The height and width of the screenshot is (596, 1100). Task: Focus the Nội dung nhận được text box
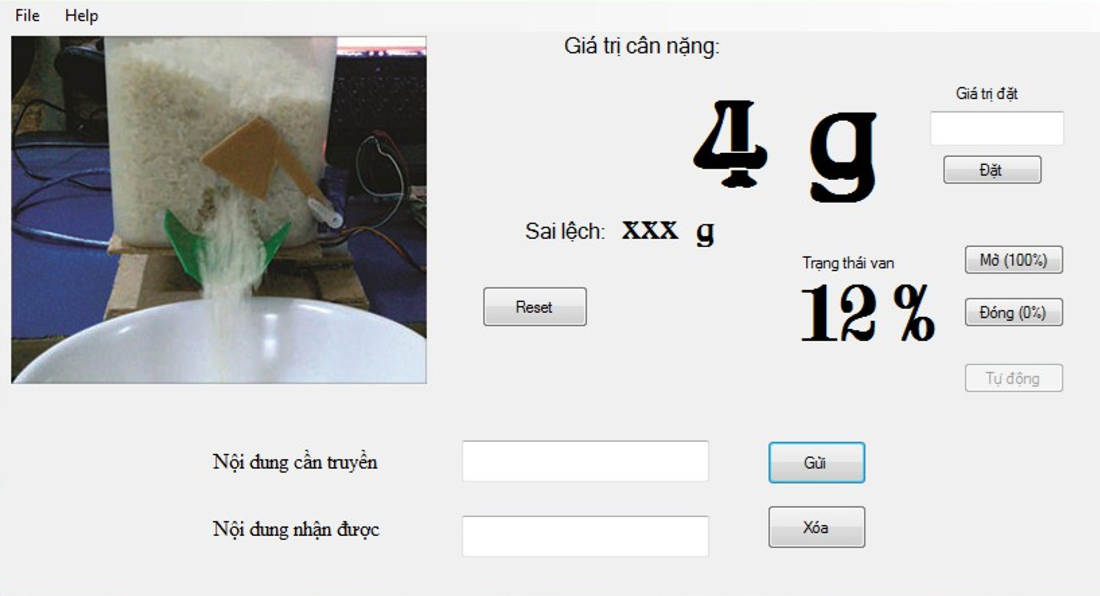coord(585,536)
